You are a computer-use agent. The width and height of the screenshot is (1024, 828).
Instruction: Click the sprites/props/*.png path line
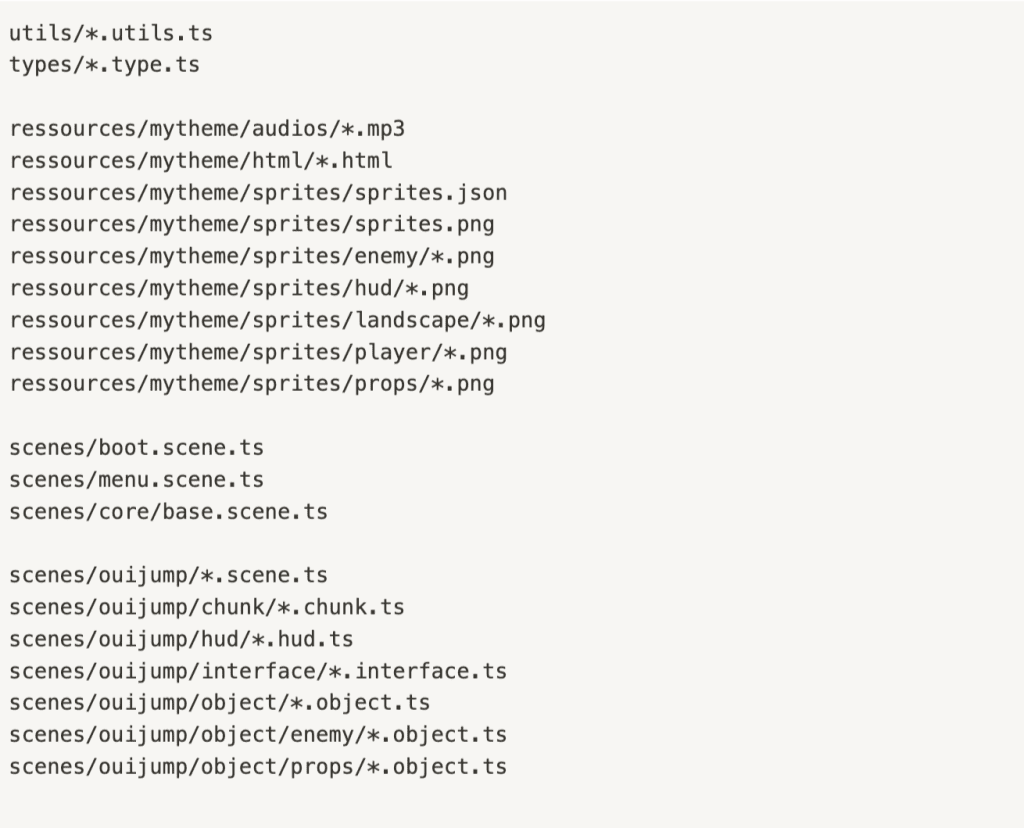coord(252,384)
